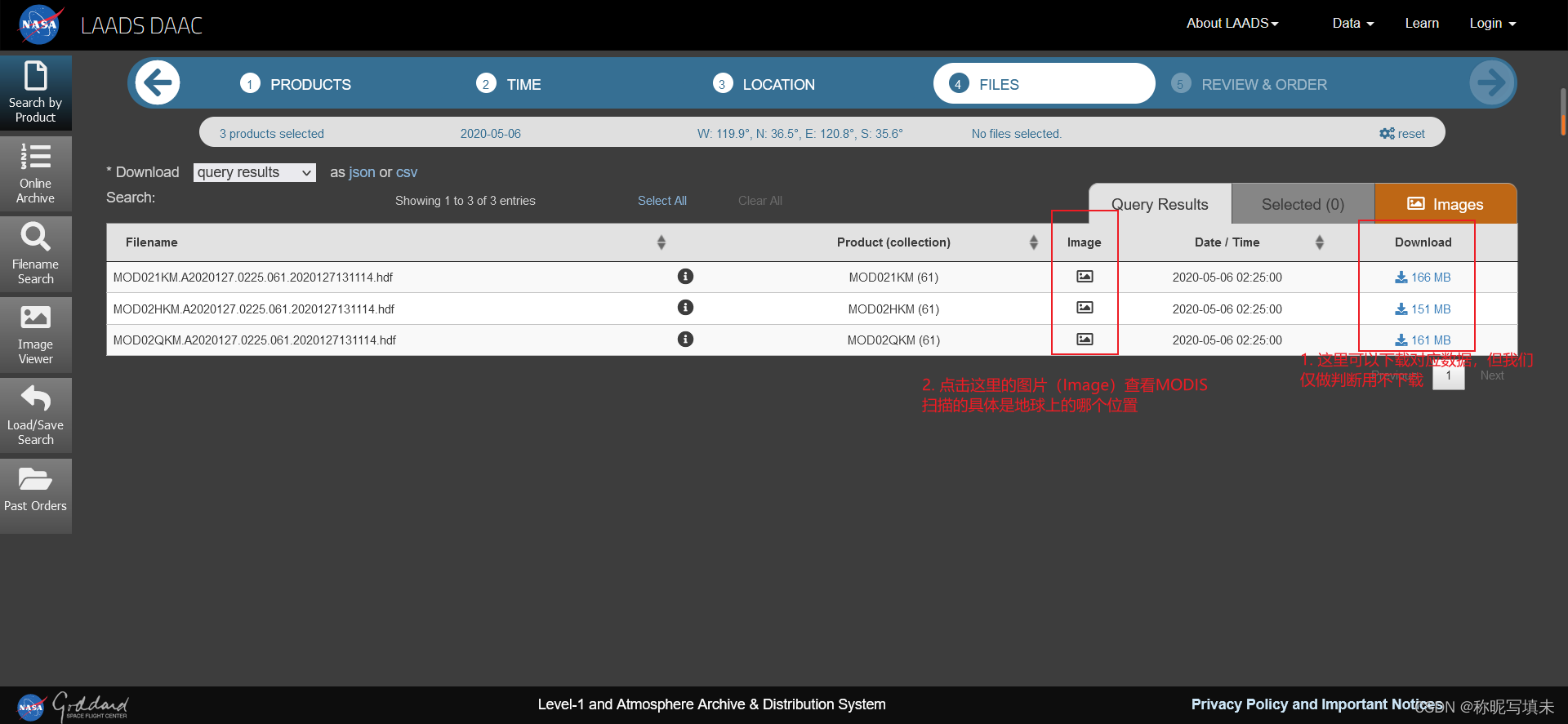Go to step 2 TIME
1568x724 pixels.
509,84
